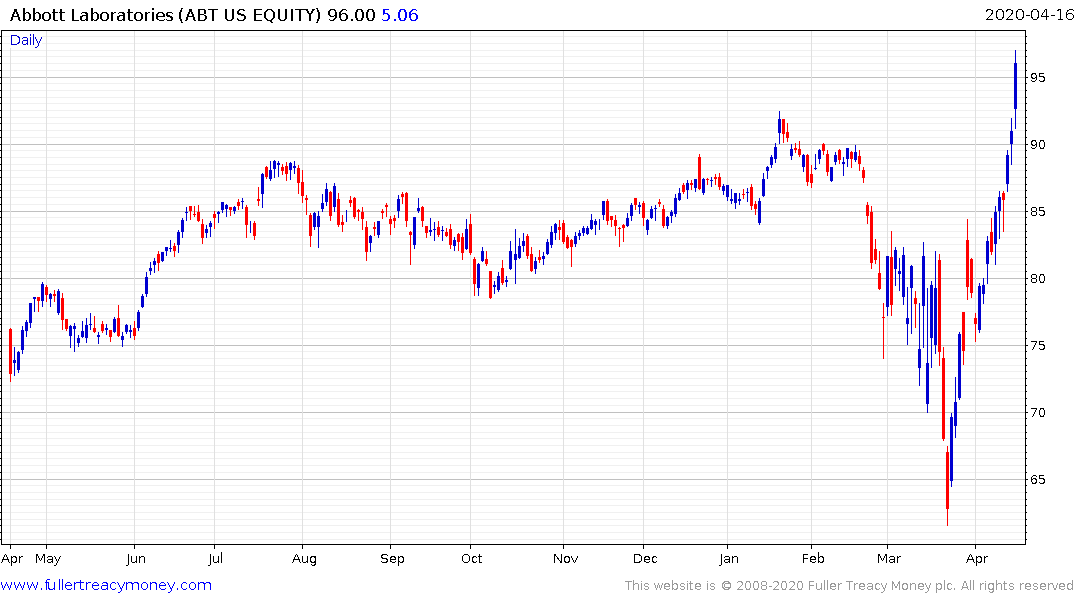The width and height of the screenshot is (1075, 600).
Task: Click the 'Aug' month axis label
Action: 304,559
